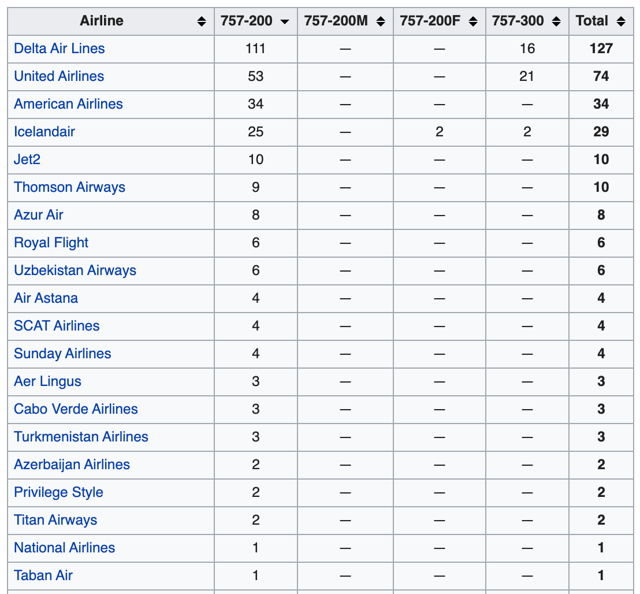Visit the Jet2 article
The width and height of the screenshot is (640, 594).
(x=27, y=159)
